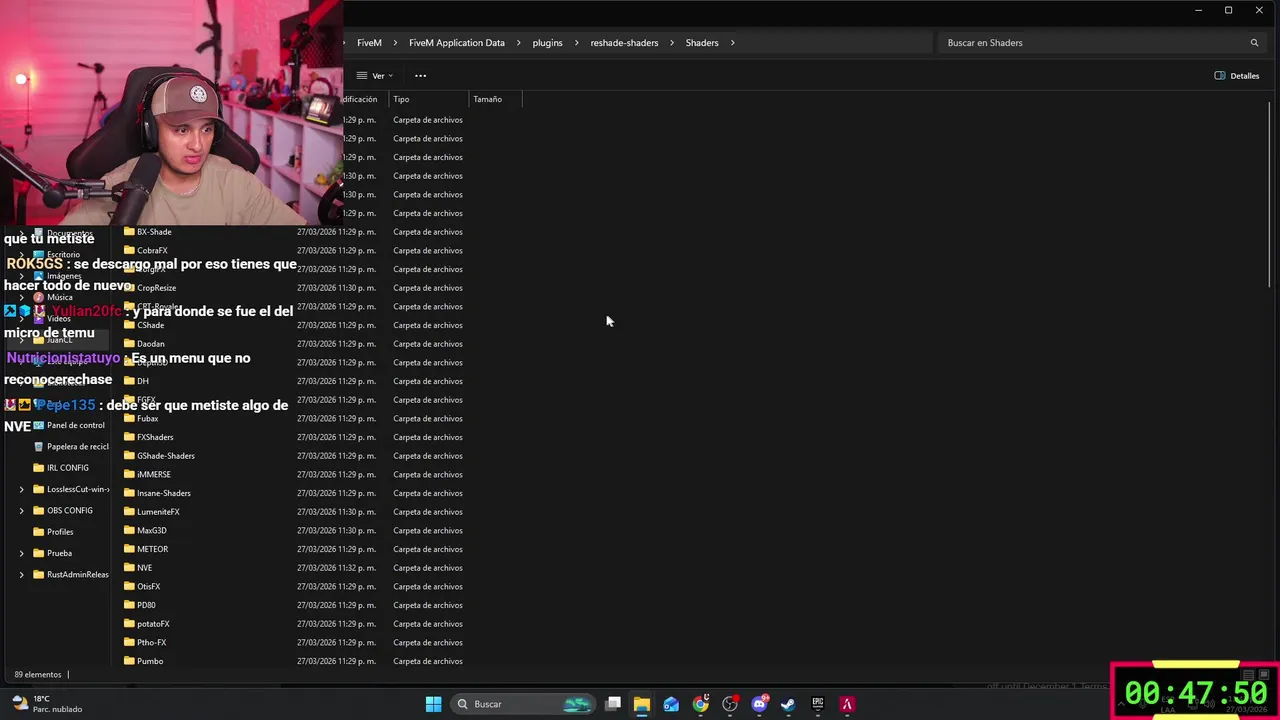The height and width of the screenshot is (720, 1280).
Task: Open the three-dots more options menu
Action: 420,76
